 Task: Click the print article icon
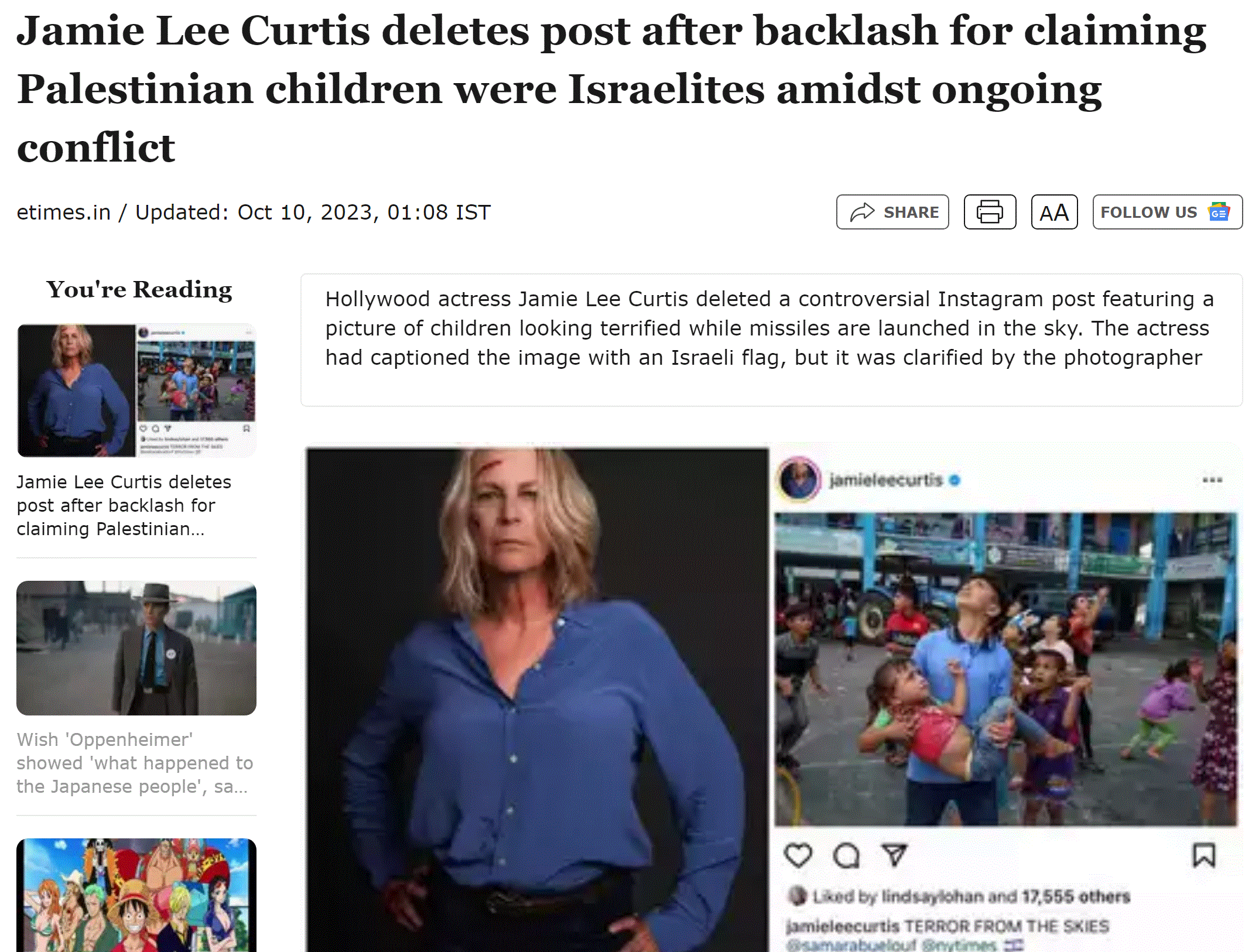[x=990, y=212]
